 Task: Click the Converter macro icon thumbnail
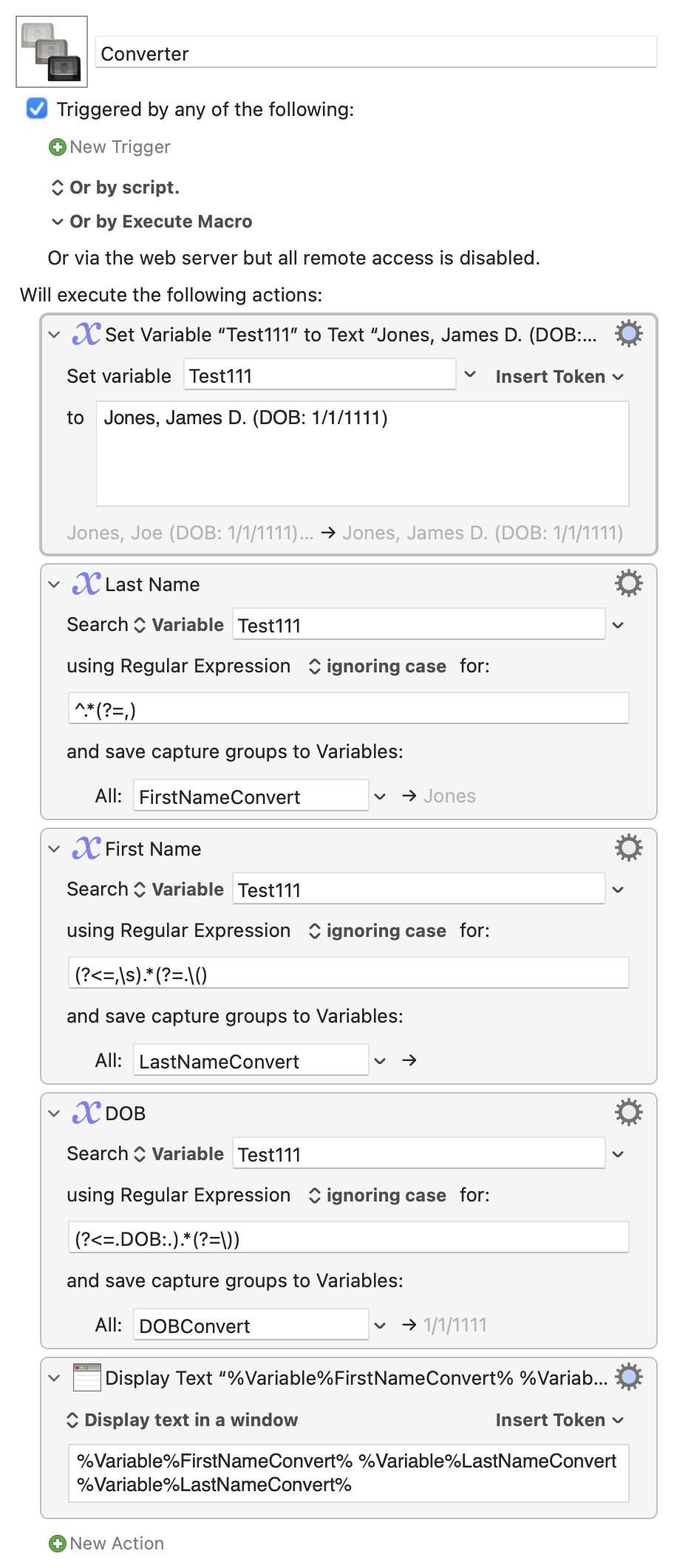(x=52, y=52)
